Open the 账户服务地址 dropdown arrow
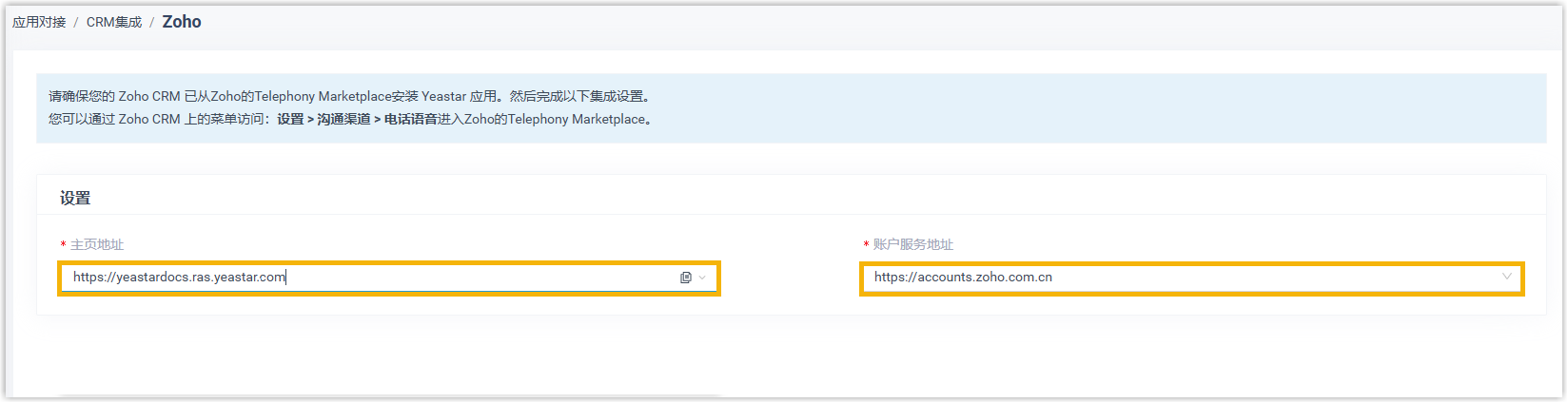Screen dimensions: 1568x403 (1506, 277)
